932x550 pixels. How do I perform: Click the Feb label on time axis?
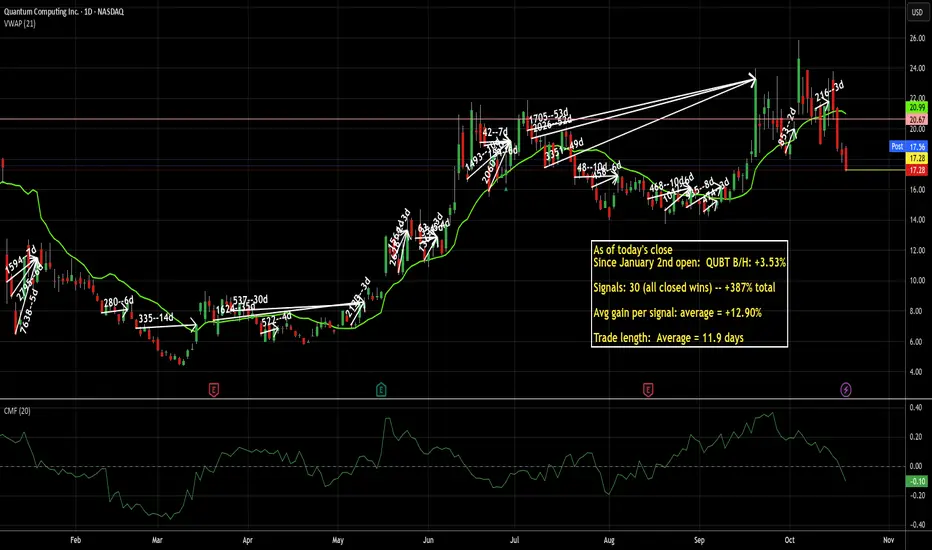(75, 540)
